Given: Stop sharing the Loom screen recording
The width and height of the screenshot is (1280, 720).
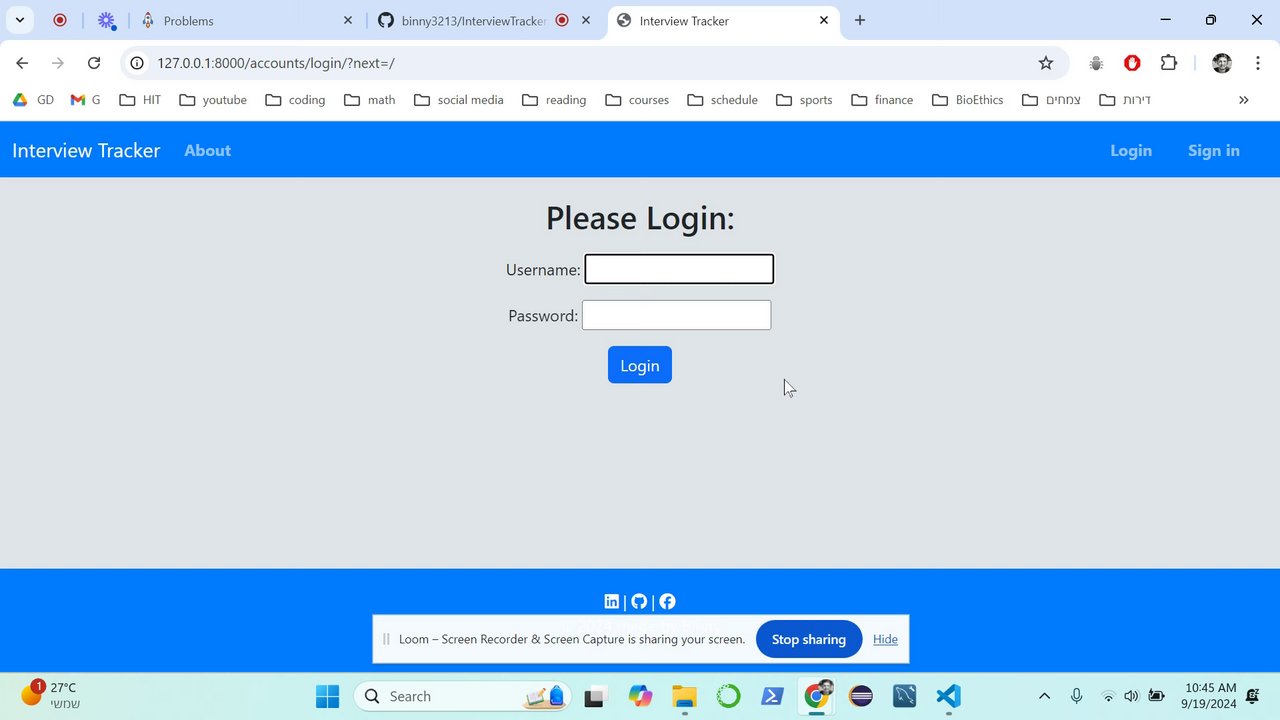Looking at the screenshot, I should (809, 639).
